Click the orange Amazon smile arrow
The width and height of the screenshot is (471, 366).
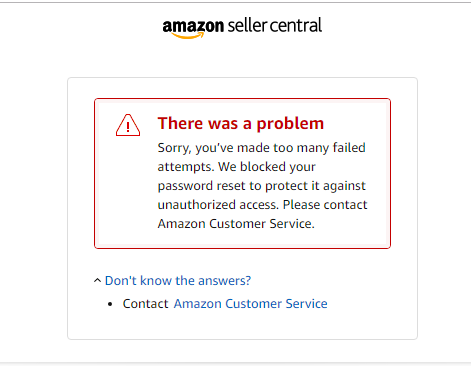(x=188, y=35)
